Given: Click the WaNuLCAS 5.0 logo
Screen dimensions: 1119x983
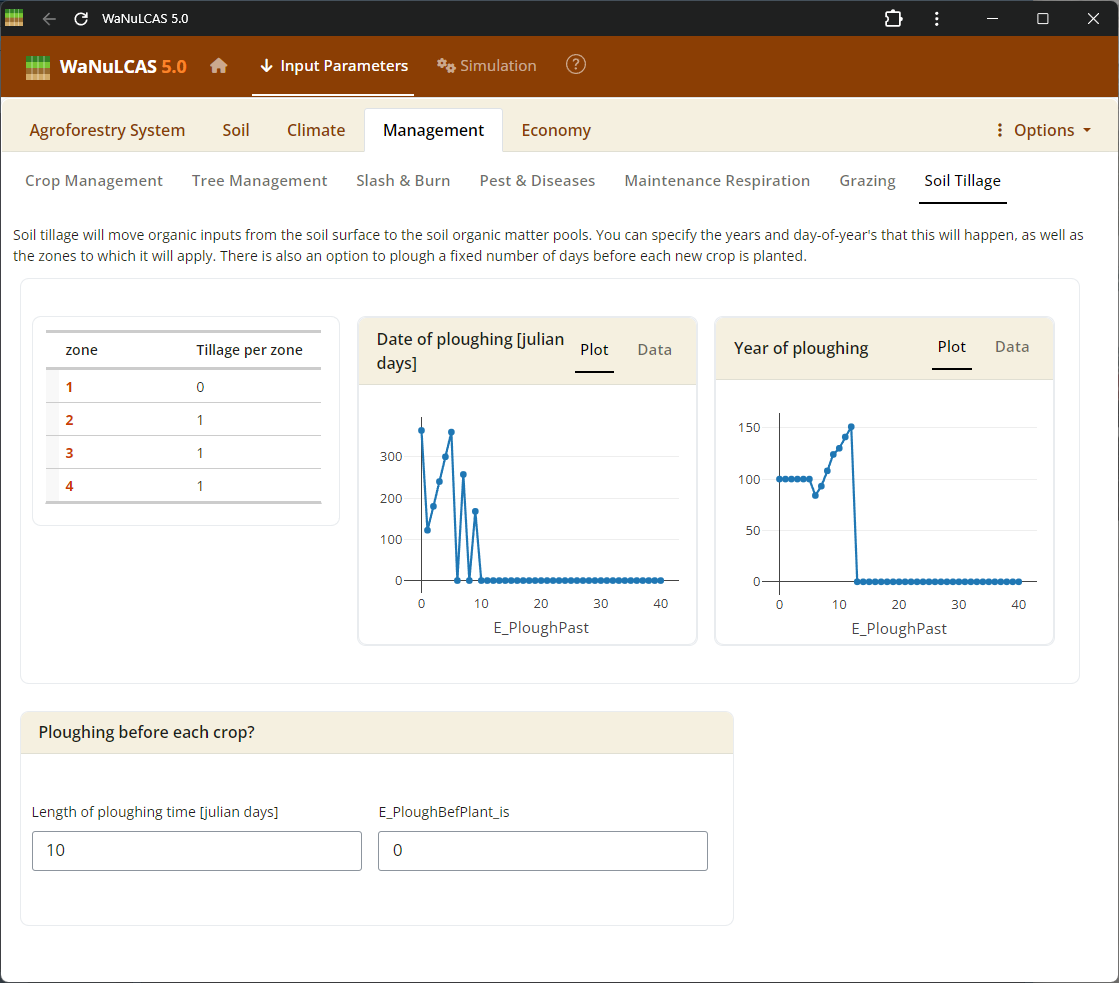Looking at the screenshot, I should (x=106, y=67).
